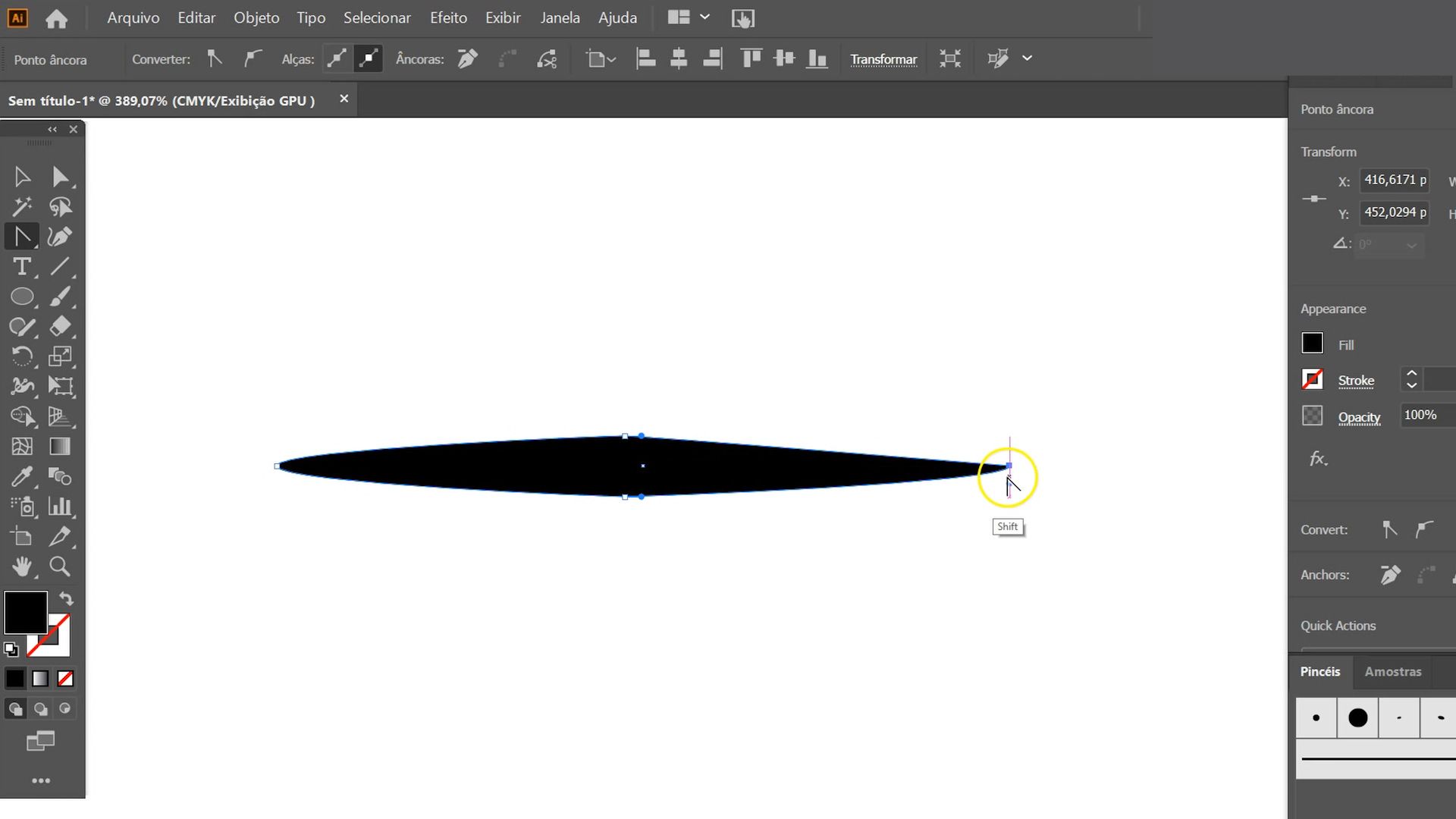Viewport: 1456px width, 819px height.
Task: Select the Zoom tool
Action: click(x=60, y=566)
